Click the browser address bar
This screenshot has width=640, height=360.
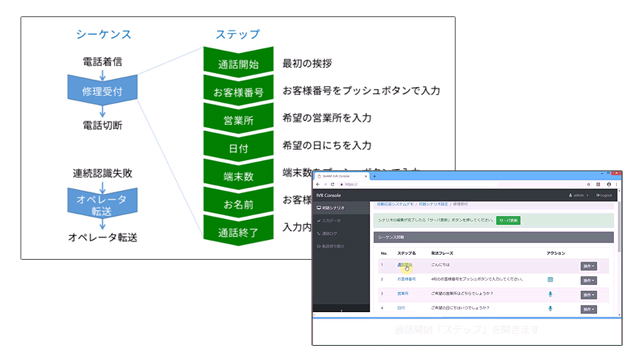pyautogui.click(x=461, y=184)
